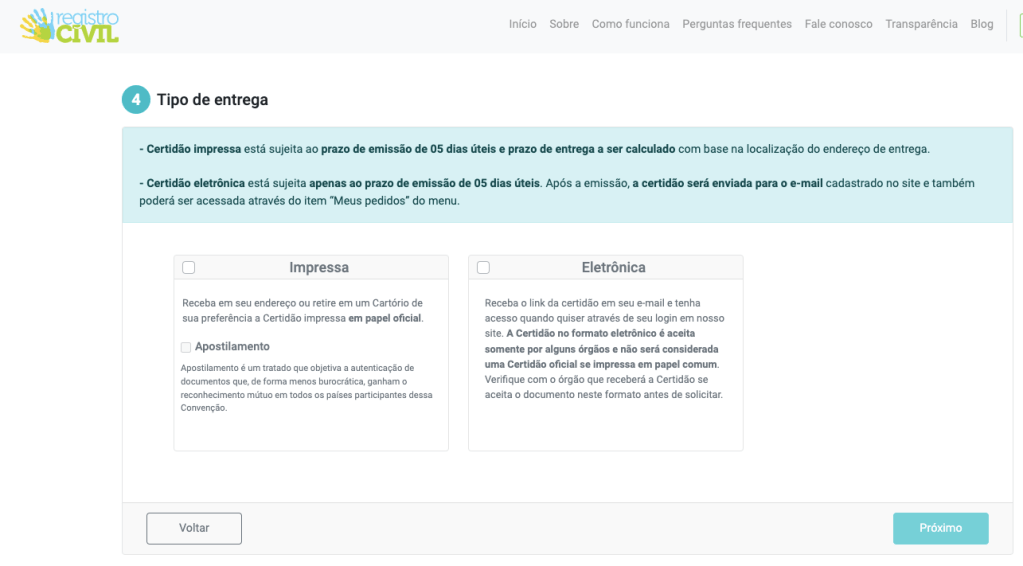Go to Como funciona page
1023x566 pixels.
(630, 24)
